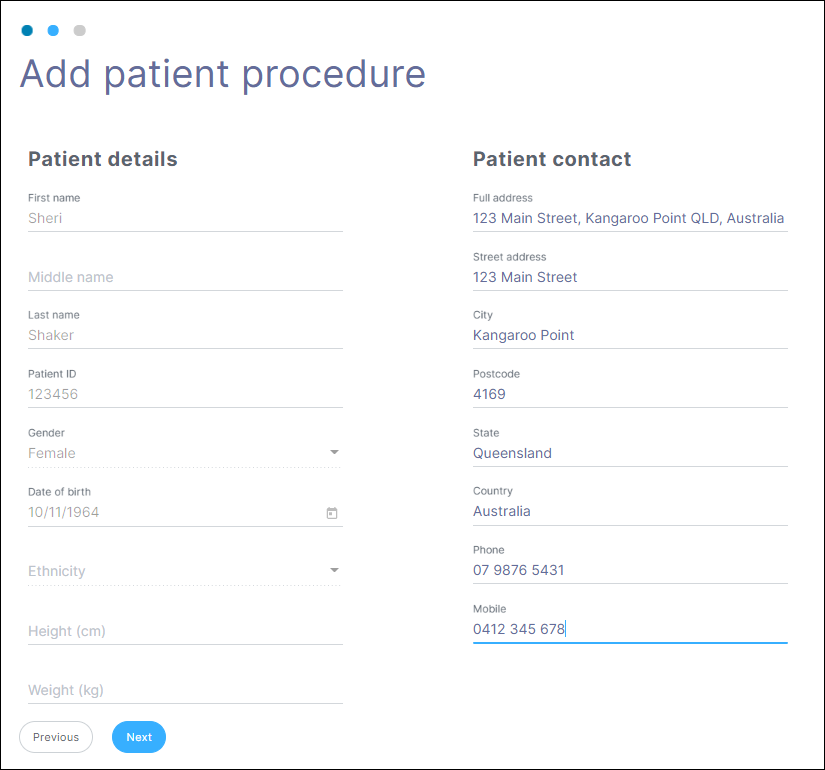
Task: Select the second step indicator dot
Action: coord(53,30)
